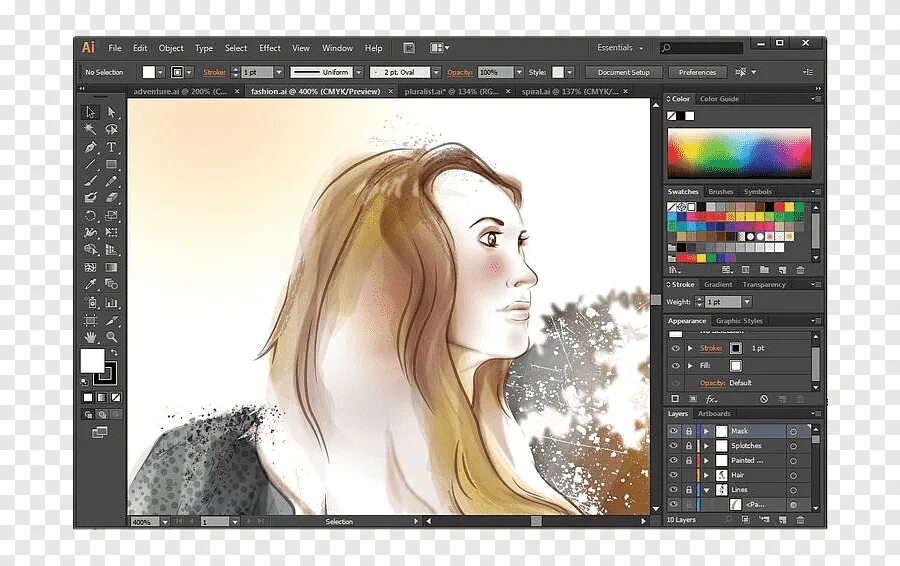
Task: Open the Effect menu
Action: tap(270, 48)
